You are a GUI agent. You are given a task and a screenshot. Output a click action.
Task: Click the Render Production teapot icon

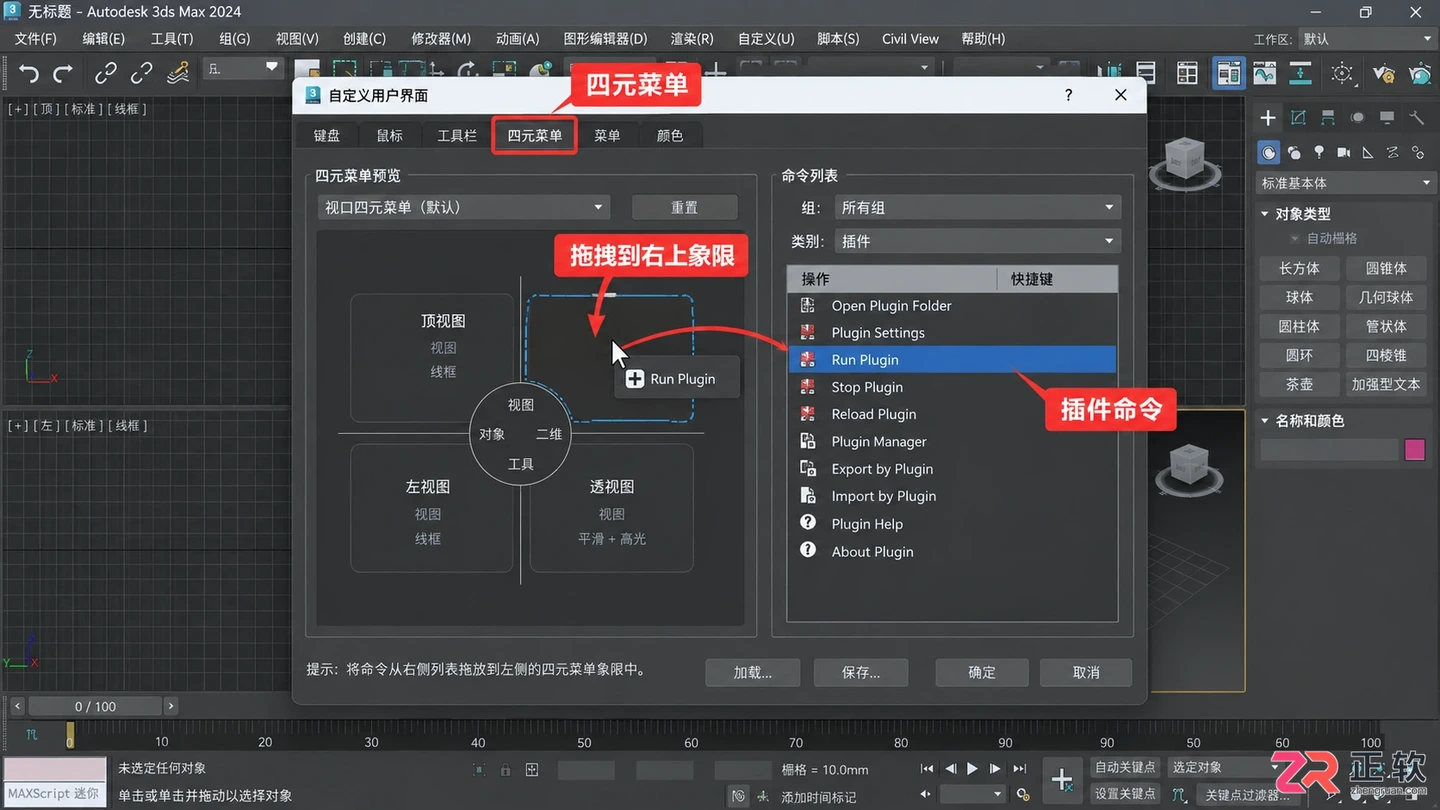[1420, 73]
